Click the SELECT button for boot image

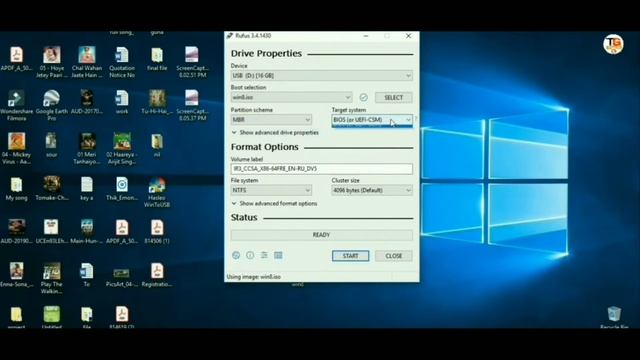pyautogui.click(x=393, y=98)
